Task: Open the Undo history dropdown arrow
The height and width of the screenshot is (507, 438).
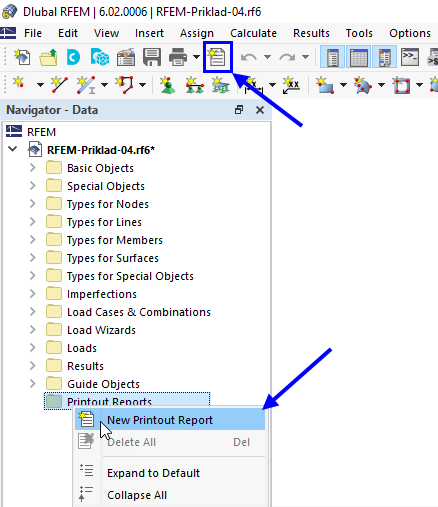Action: [267, 57]
